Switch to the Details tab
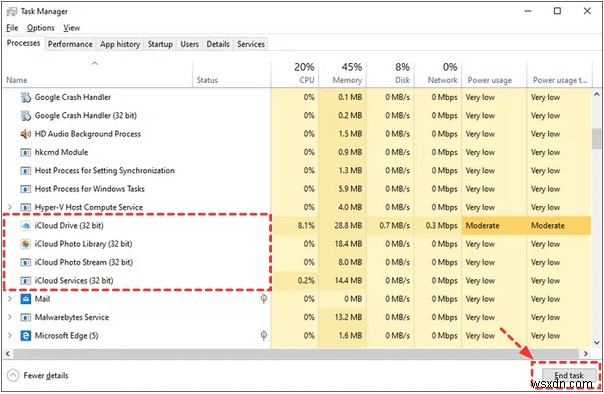This screenshot has width=604, height=394. (x=218, y=44)
